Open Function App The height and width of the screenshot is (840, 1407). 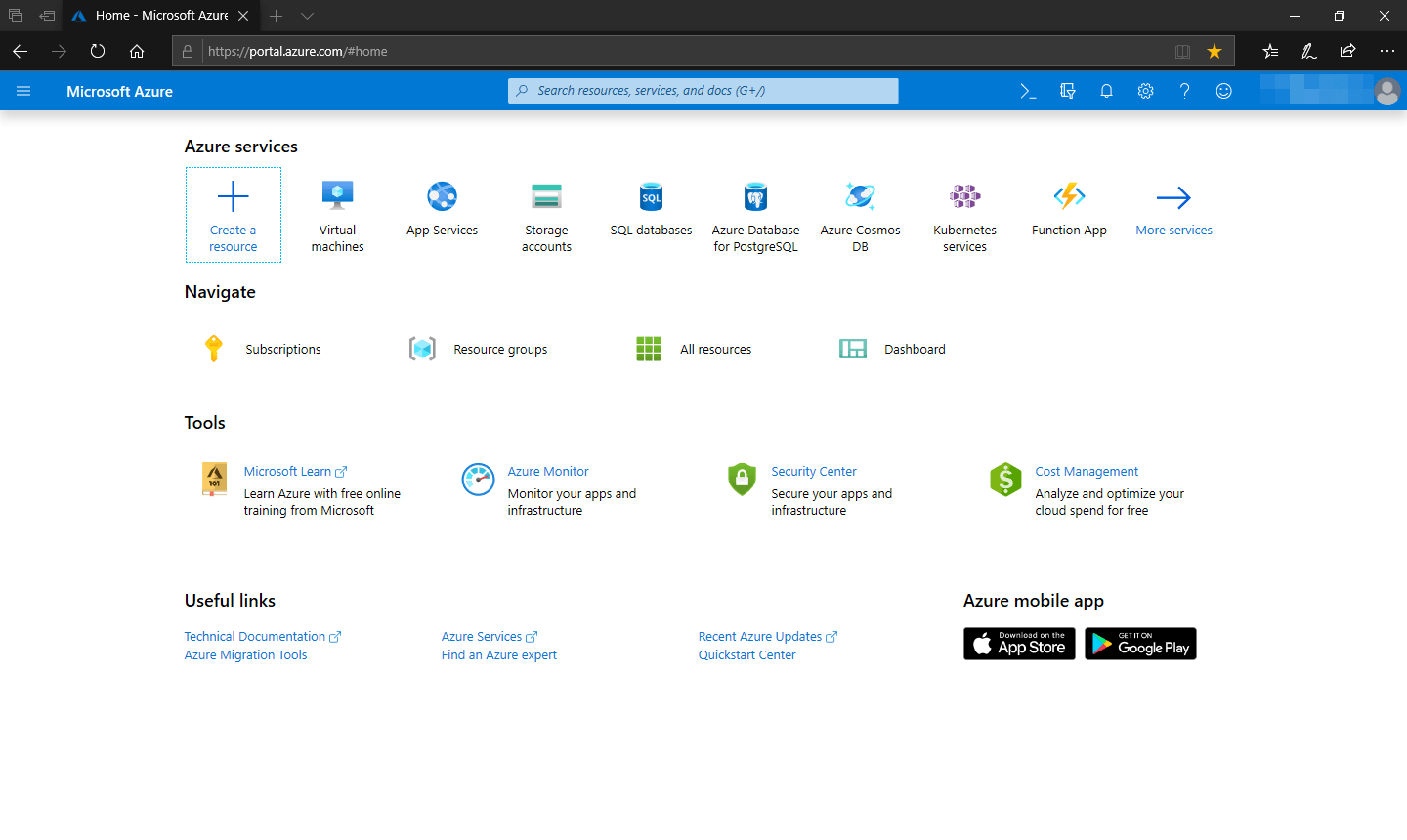click(x=1069, y=207)
